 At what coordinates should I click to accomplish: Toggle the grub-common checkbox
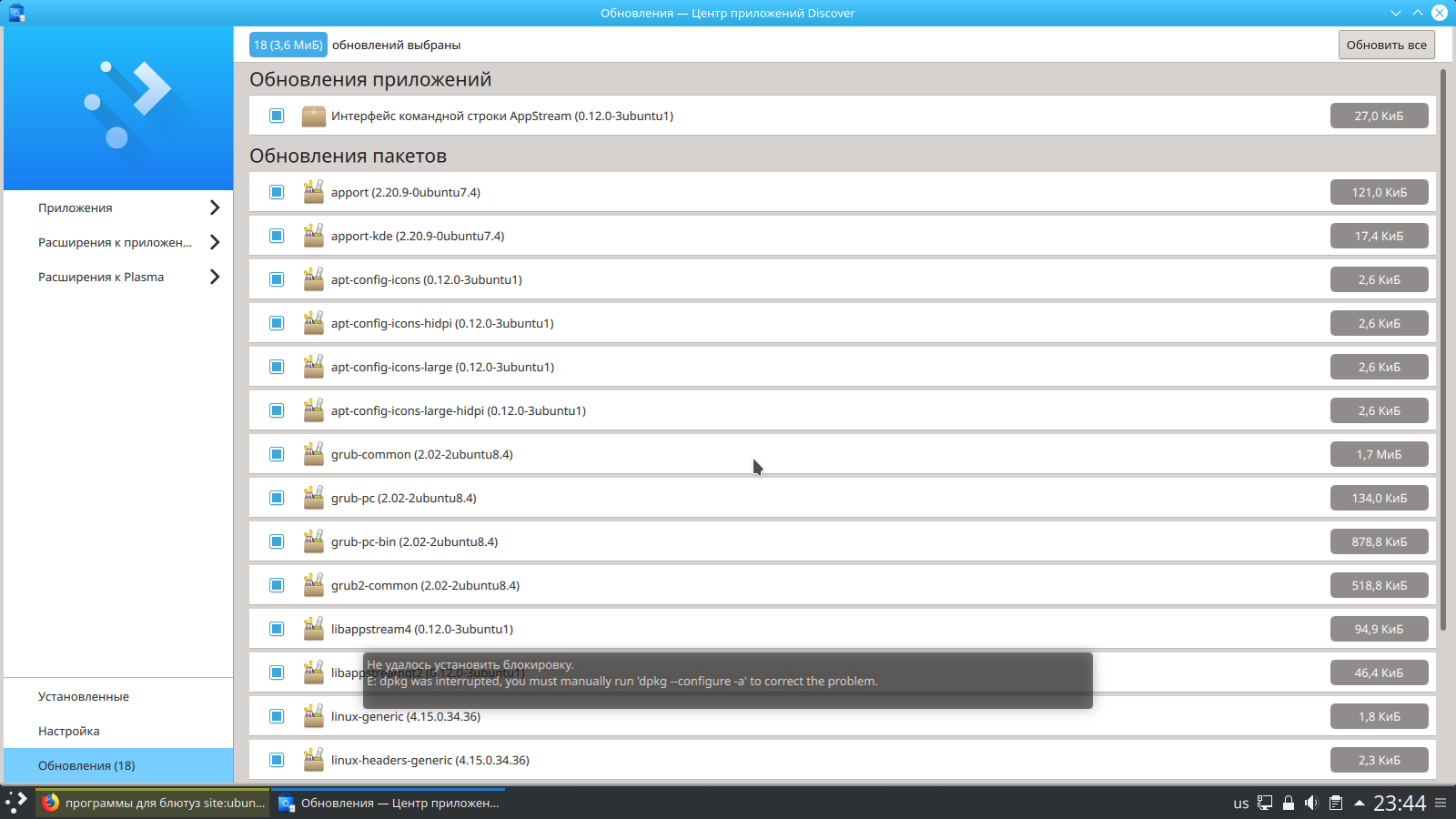click(x=277, y=454)
